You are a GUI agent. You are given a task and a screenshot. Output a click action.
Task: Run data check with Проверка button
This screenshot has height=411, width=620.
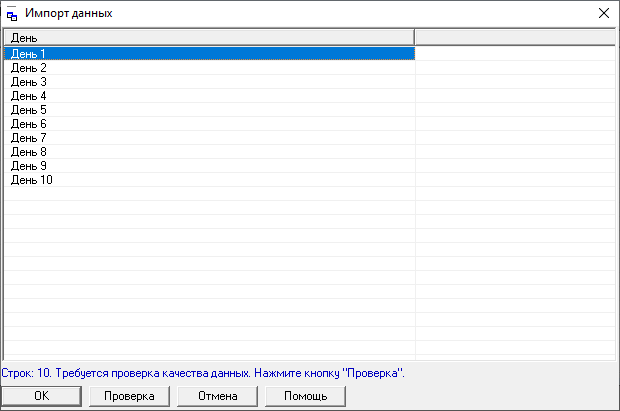click(x=129, y=396)
